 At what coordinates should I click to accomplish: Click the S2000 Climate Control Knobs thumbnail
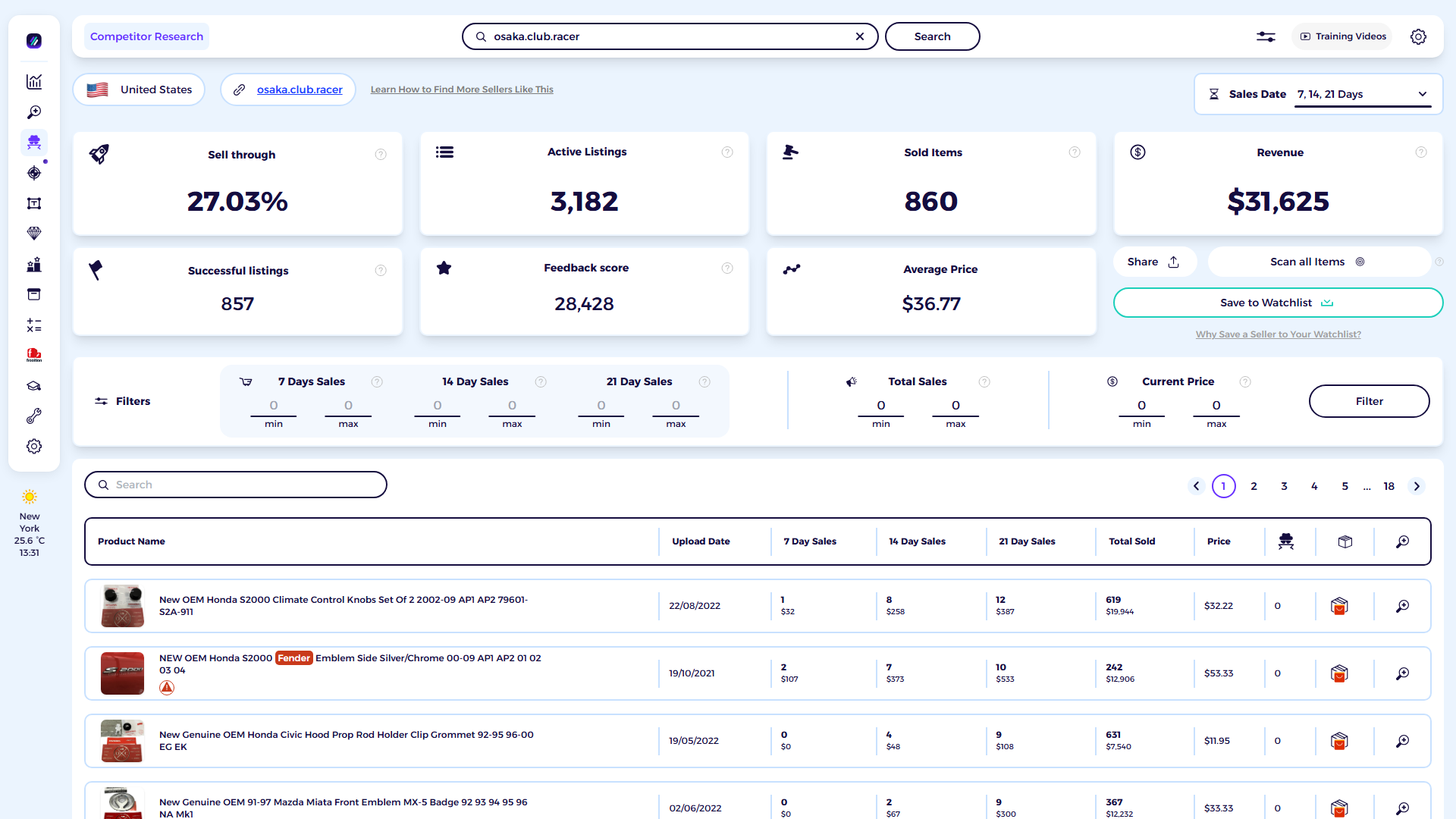pos(122,606)
